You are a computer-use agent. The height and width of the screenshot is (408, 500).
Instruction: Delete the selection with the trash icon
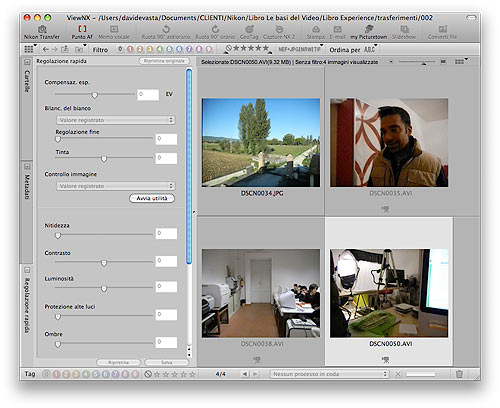[x=459, y=374]
